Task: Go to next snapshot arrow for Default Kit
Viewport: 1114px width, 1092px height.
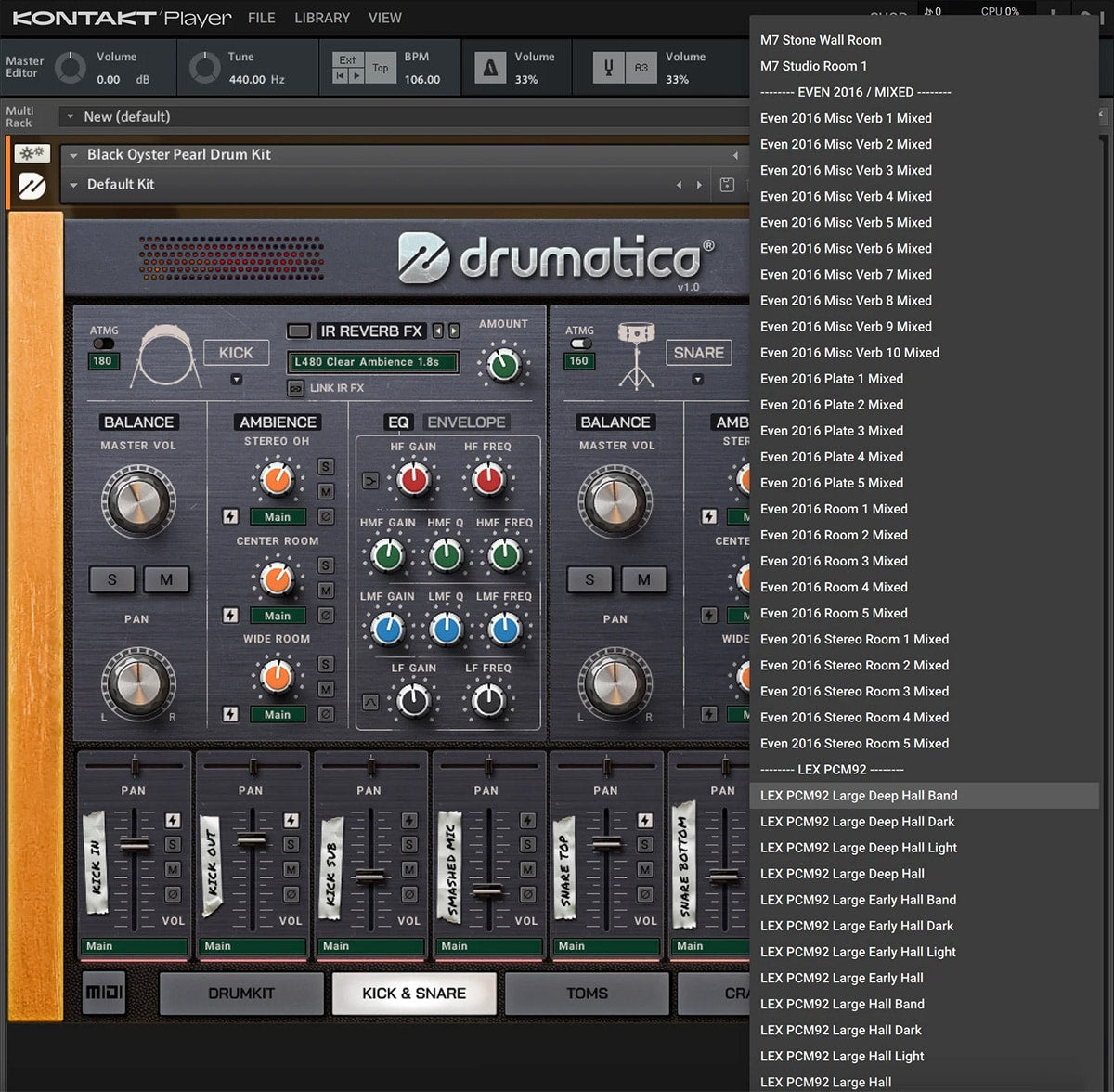Action: point(699,185)
